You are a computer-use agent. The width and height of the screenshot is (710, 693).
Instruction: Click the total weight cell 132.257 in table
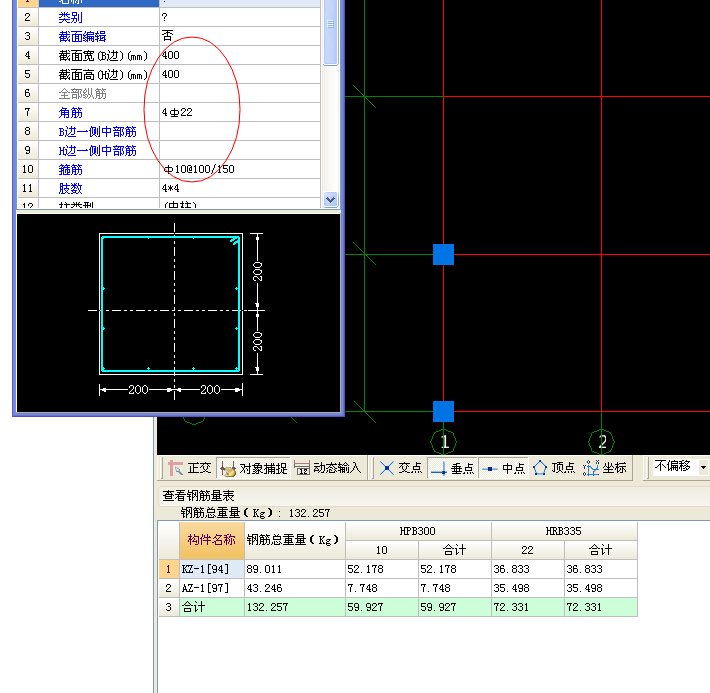[295, 607]
